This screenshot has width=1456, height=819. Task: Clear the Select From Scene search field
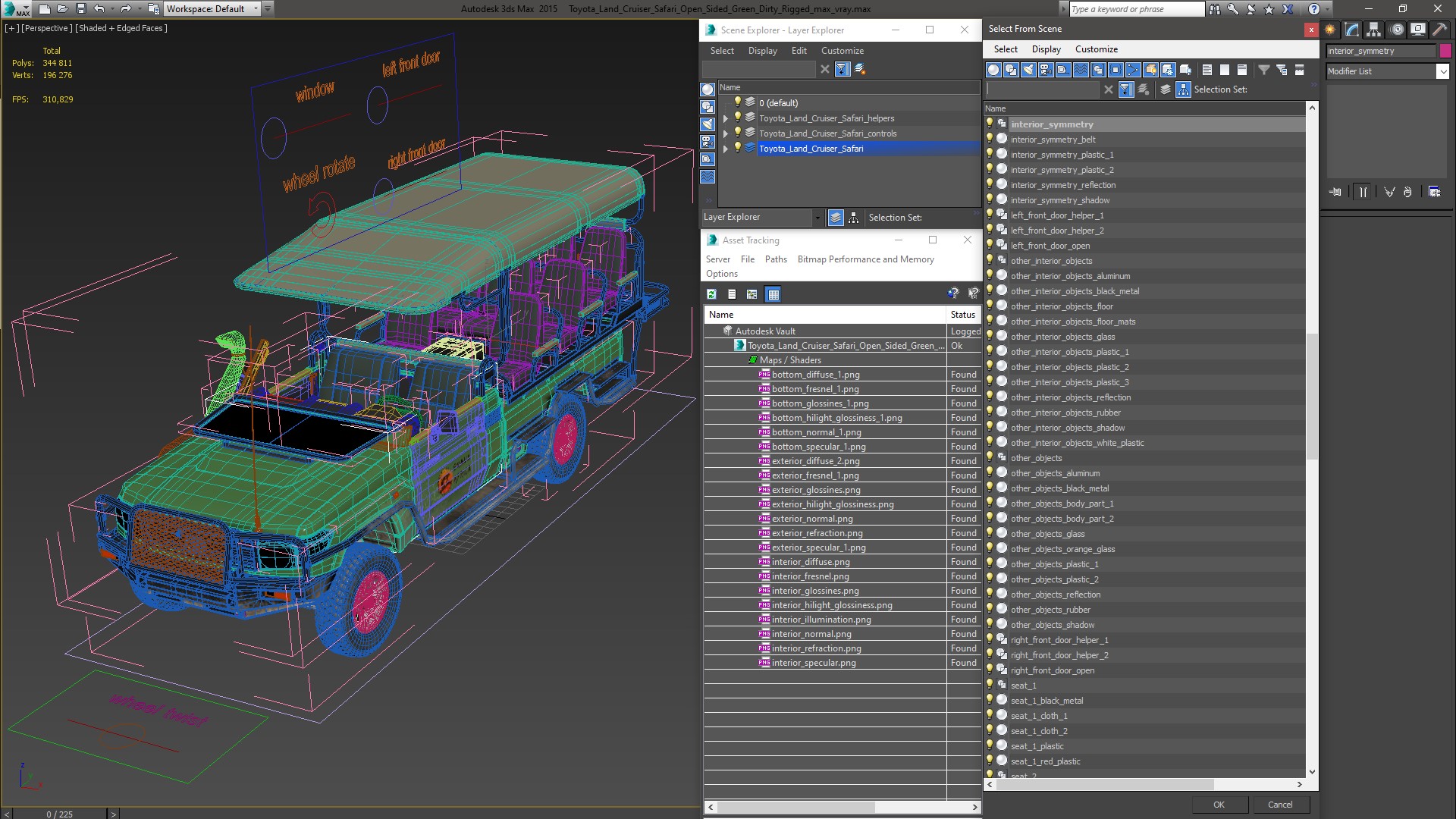click(1109, 89)
